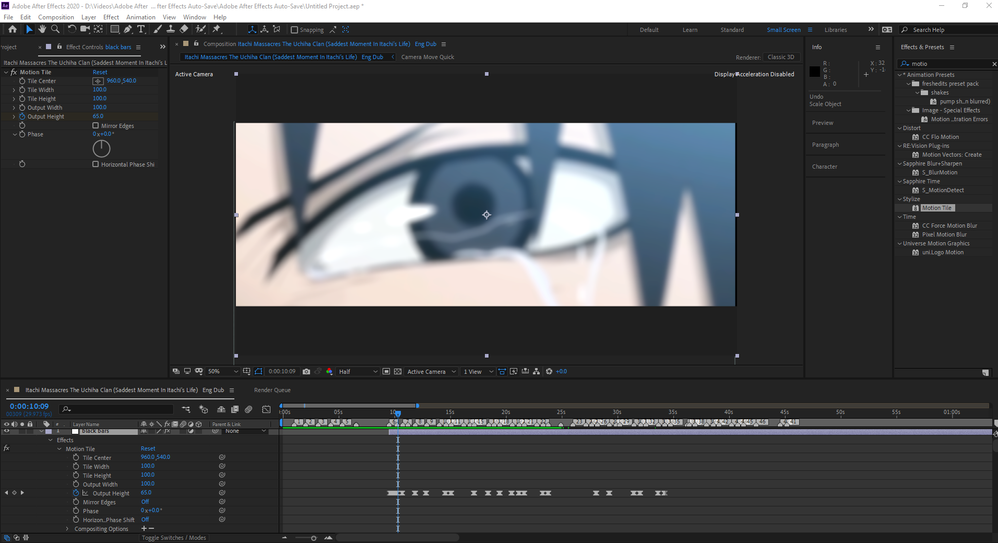This screenshot has height=543, width=998.
Task: Select the Pan Behind anchor point tool
Action: [98, 29]
